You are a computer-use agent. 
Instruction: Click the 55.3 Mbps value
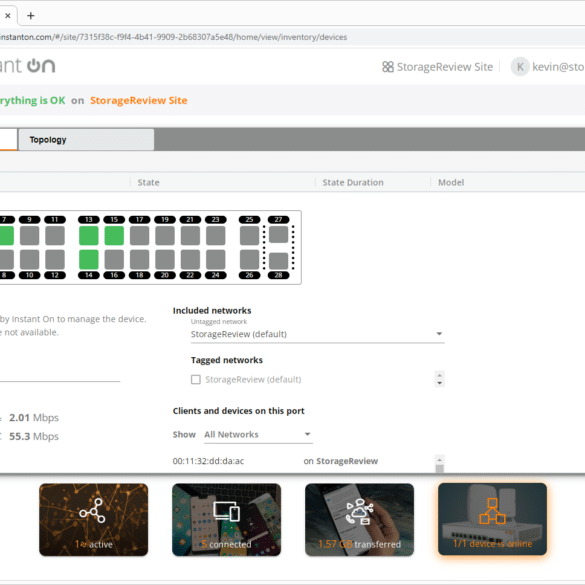point(34,437)
